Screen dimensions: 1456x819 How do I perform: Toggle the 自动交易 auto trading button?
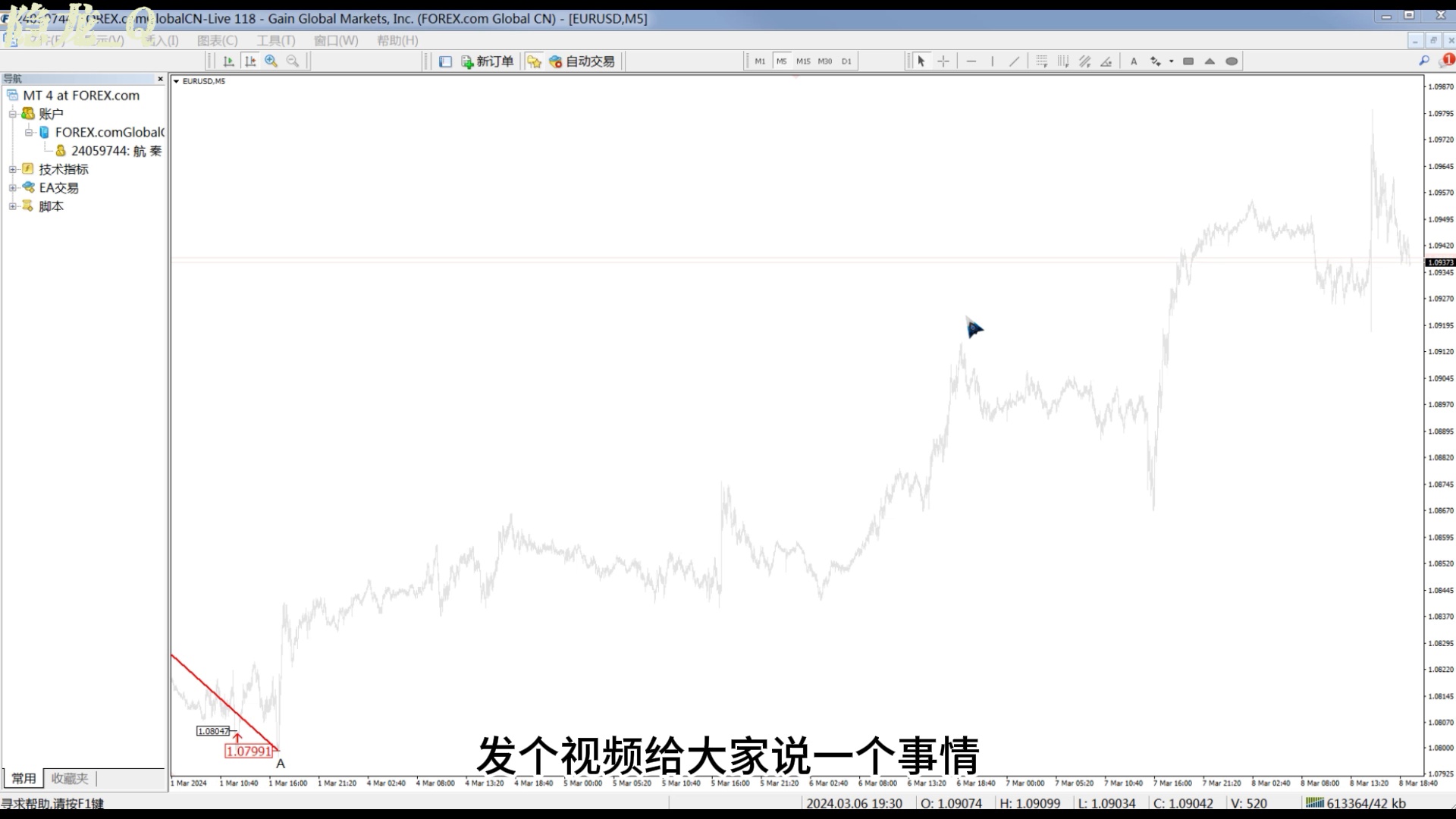coord(582,61)
